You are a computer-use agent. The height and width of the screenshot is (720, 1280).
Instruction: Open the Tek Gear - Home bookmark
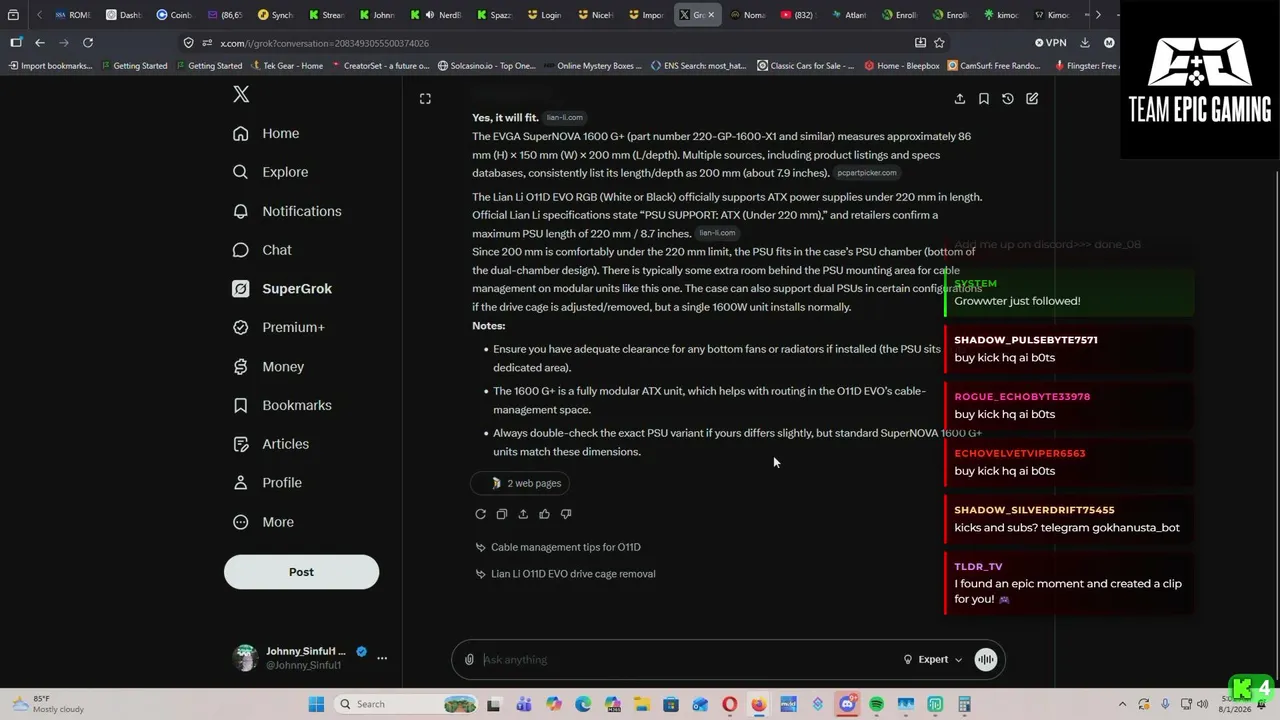[286, 66]
